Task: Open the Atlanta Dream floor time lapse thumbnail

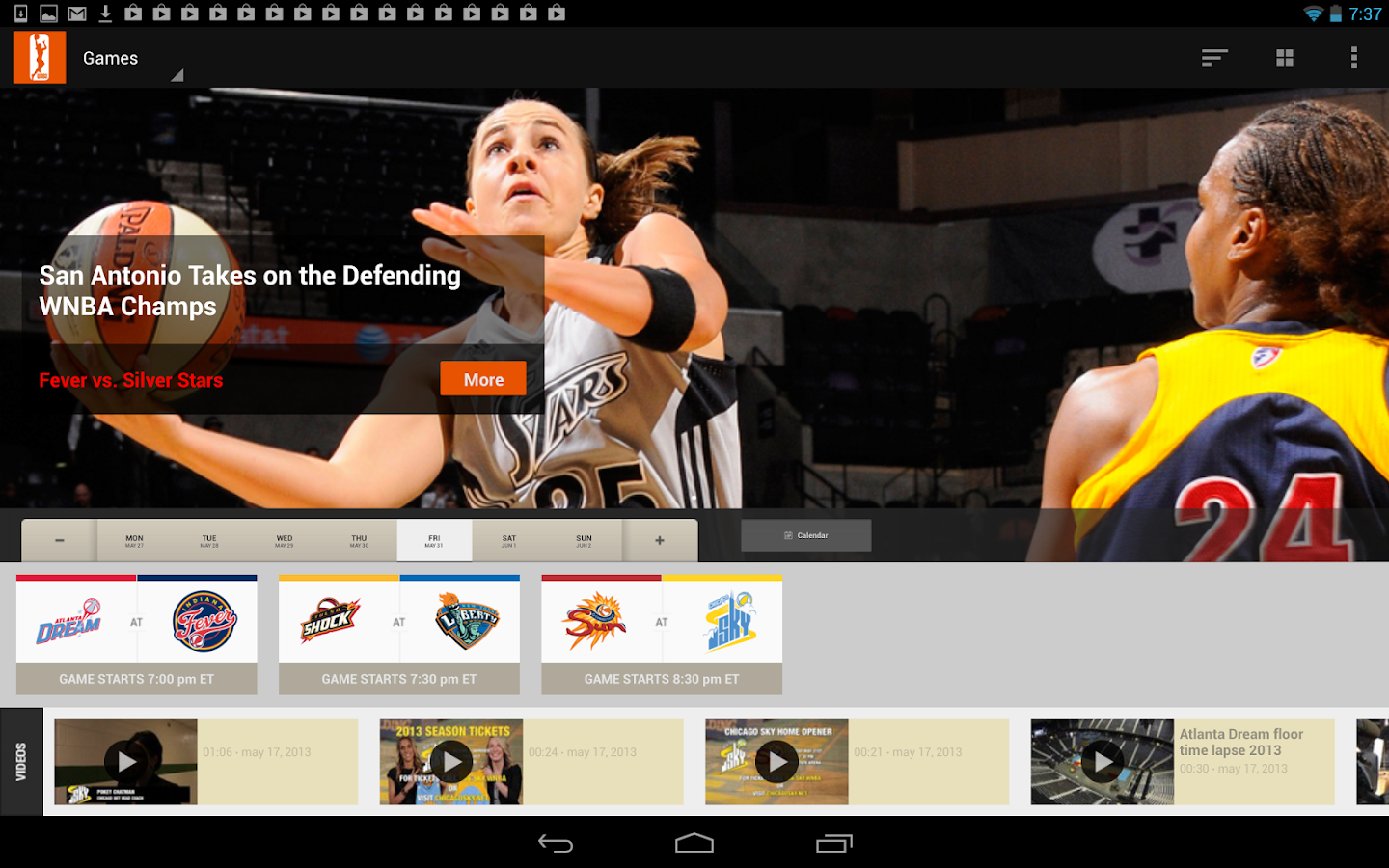Action: pos(1102,761)
